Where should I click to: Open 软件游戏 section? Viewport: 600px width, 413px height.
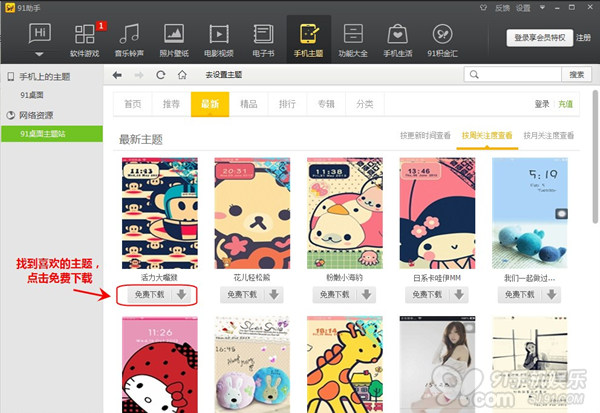point(85,40)
